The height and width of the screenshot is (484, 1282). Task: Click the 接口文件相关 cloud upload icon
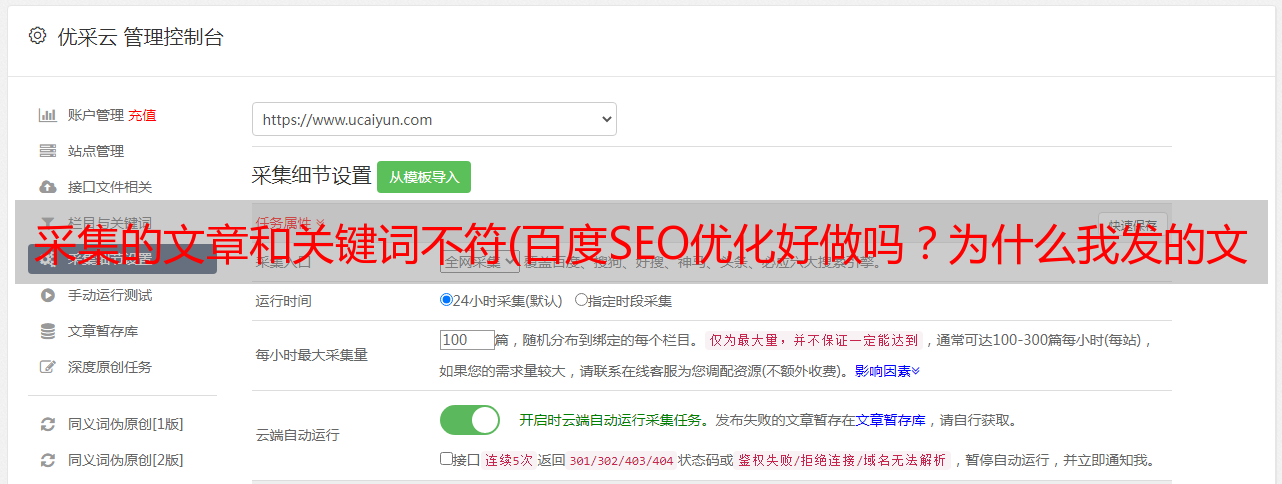[47, 187]
